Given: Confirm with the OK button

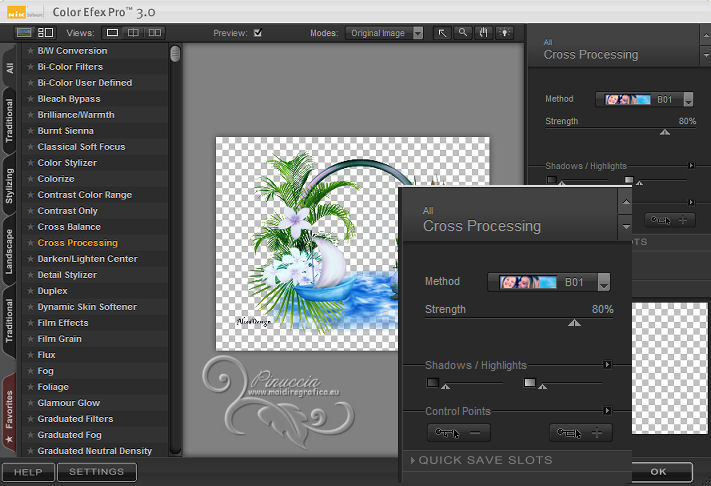Looking at the screenshot, I should pos(658,472).
